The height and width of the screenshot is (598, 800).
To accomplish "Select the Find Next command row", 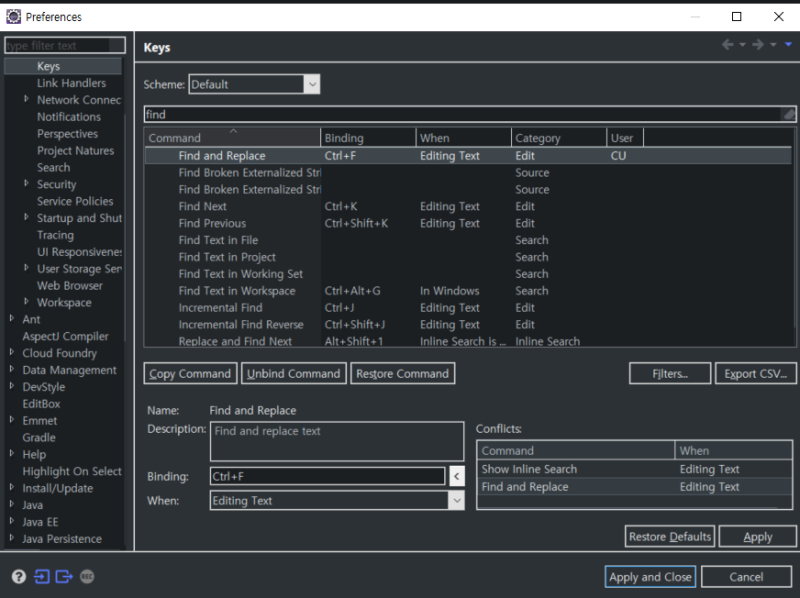I will (203, 207).
